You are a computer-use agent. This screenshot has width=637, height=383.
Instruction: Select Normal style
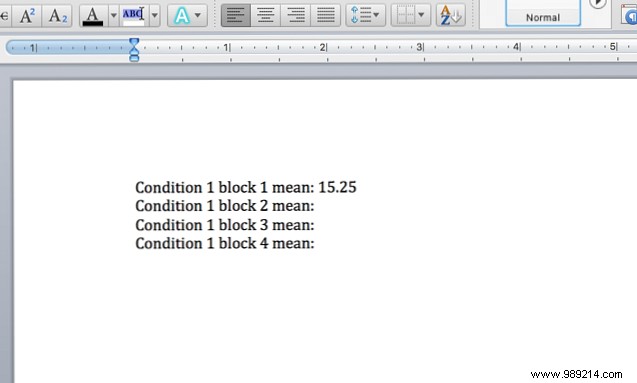[543, 13]
